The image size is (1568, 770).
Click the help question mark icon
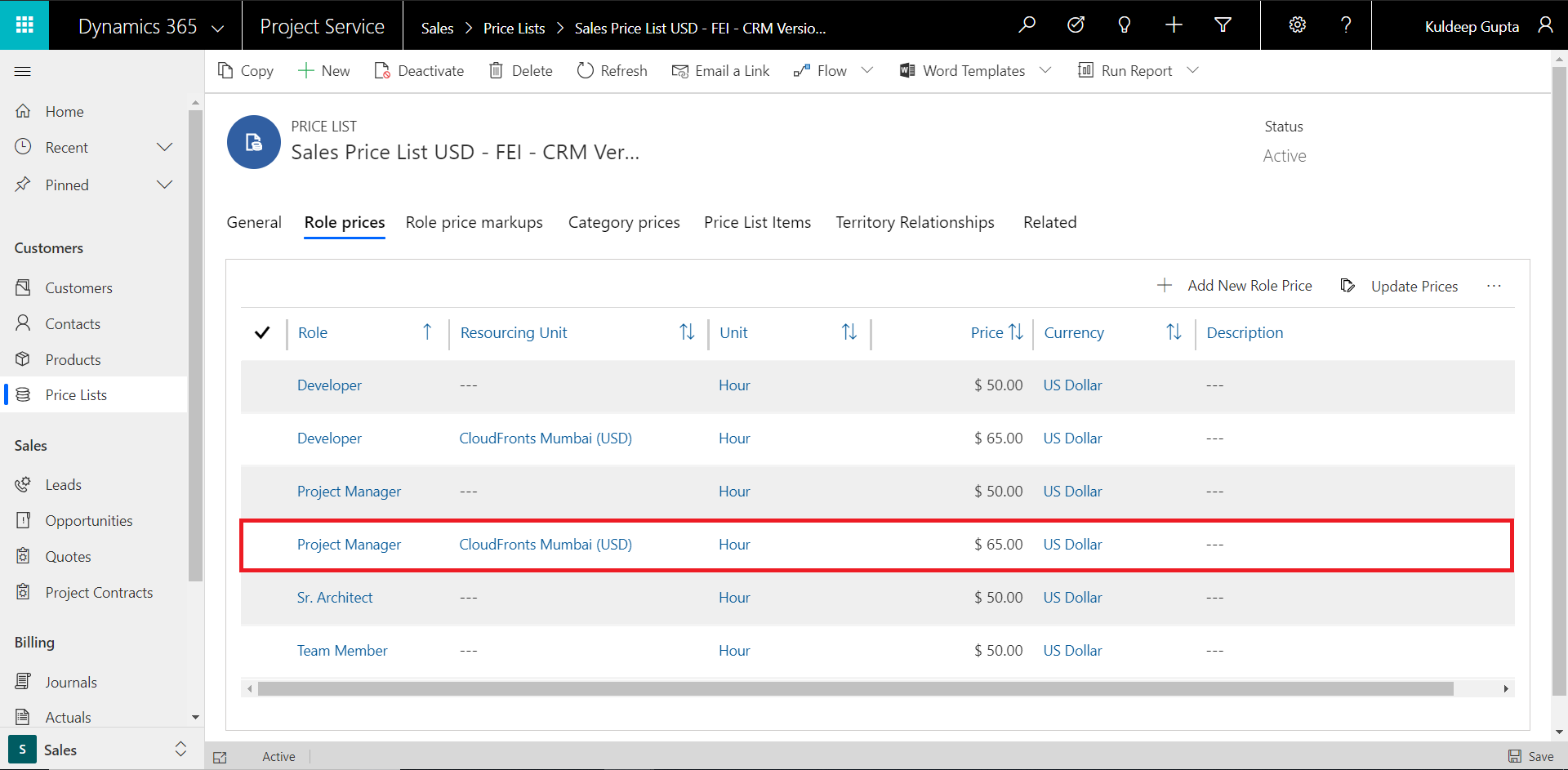click(1346, 25)
